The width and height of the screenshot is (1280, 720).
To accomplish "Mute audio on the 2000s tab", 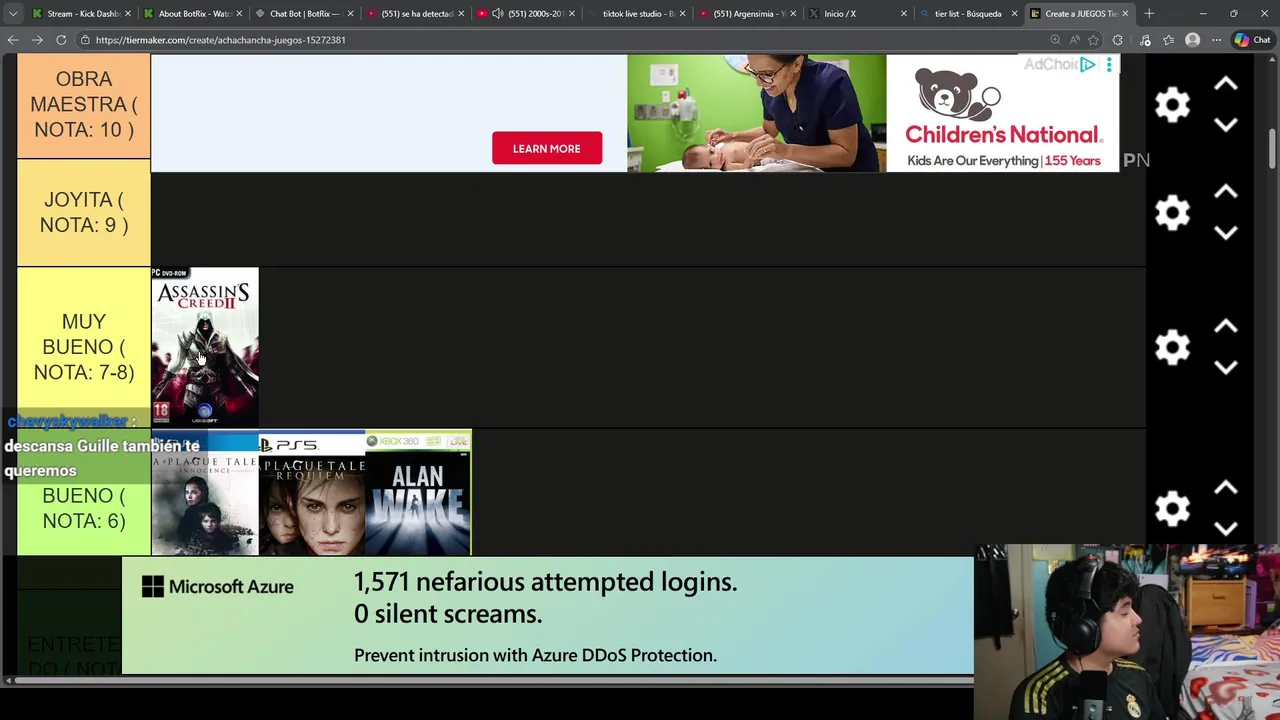I will 498,14.
